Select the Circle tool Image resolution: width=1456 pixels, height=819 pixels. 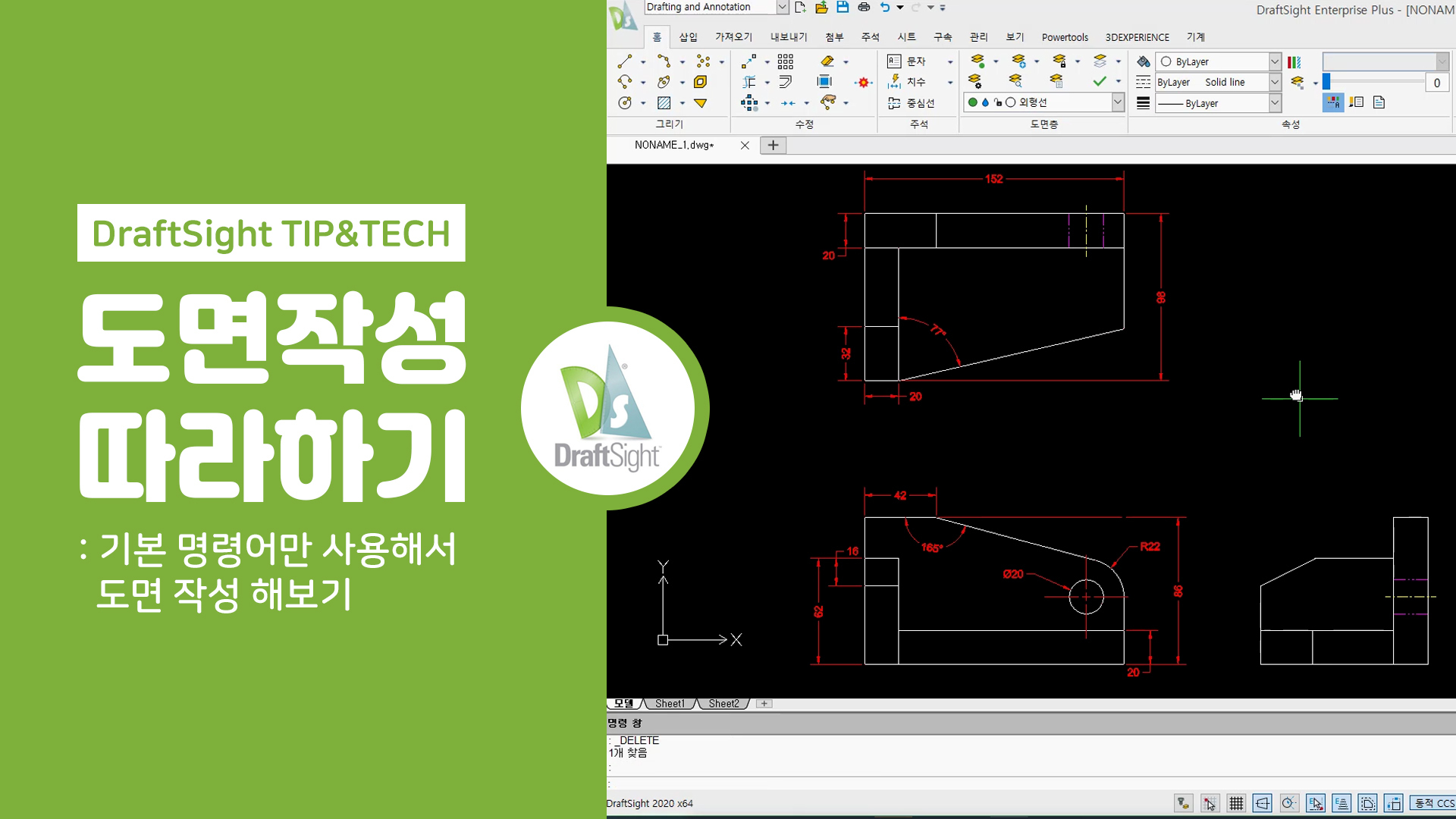click(x=625, y=102)
